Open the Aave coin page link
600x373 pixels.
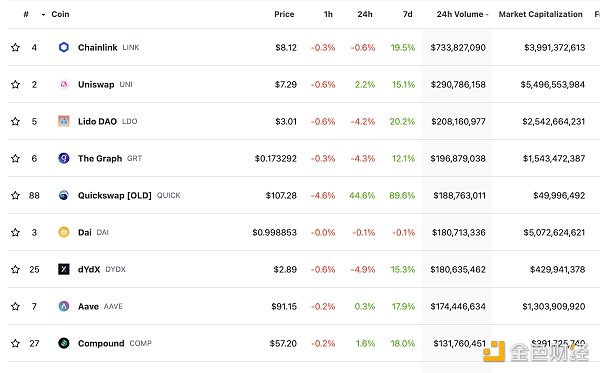88,306
